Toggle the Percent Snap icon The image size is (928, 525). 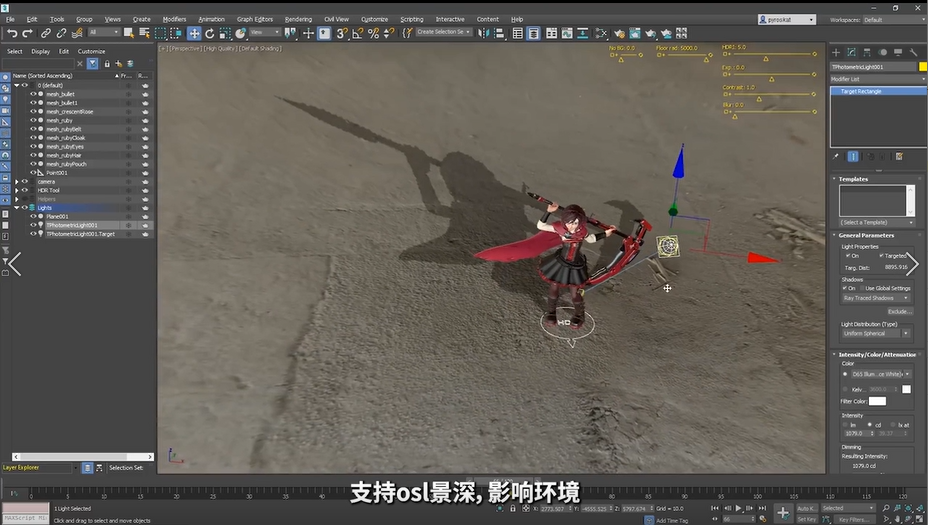[373, 33]
